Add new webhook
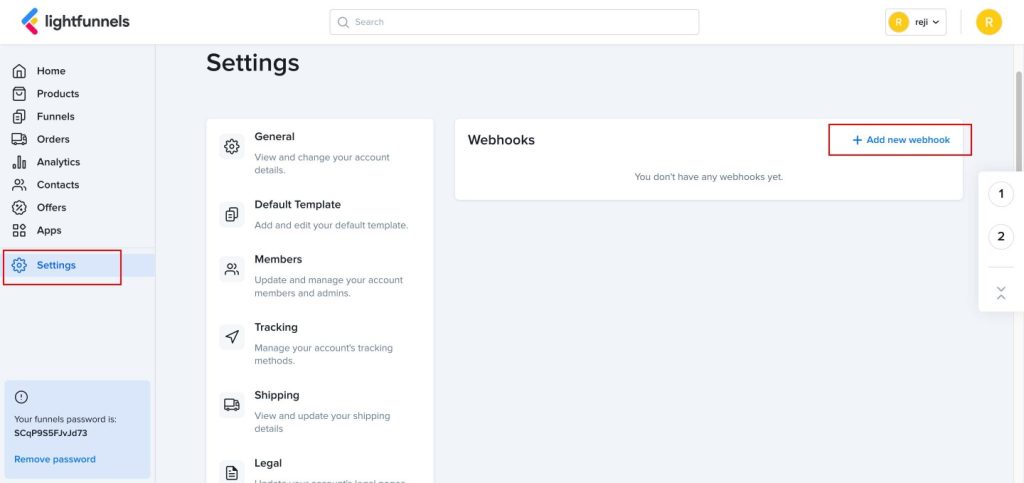 click(901, 140)
